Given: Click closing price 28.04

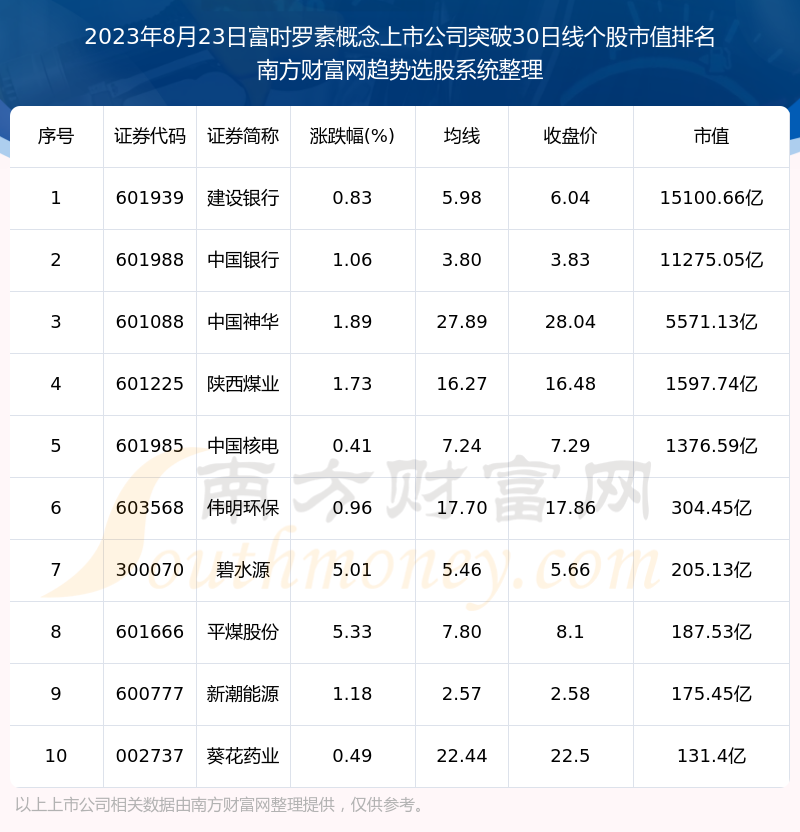Looking at the screenshot, I should (x=570, y=322).
